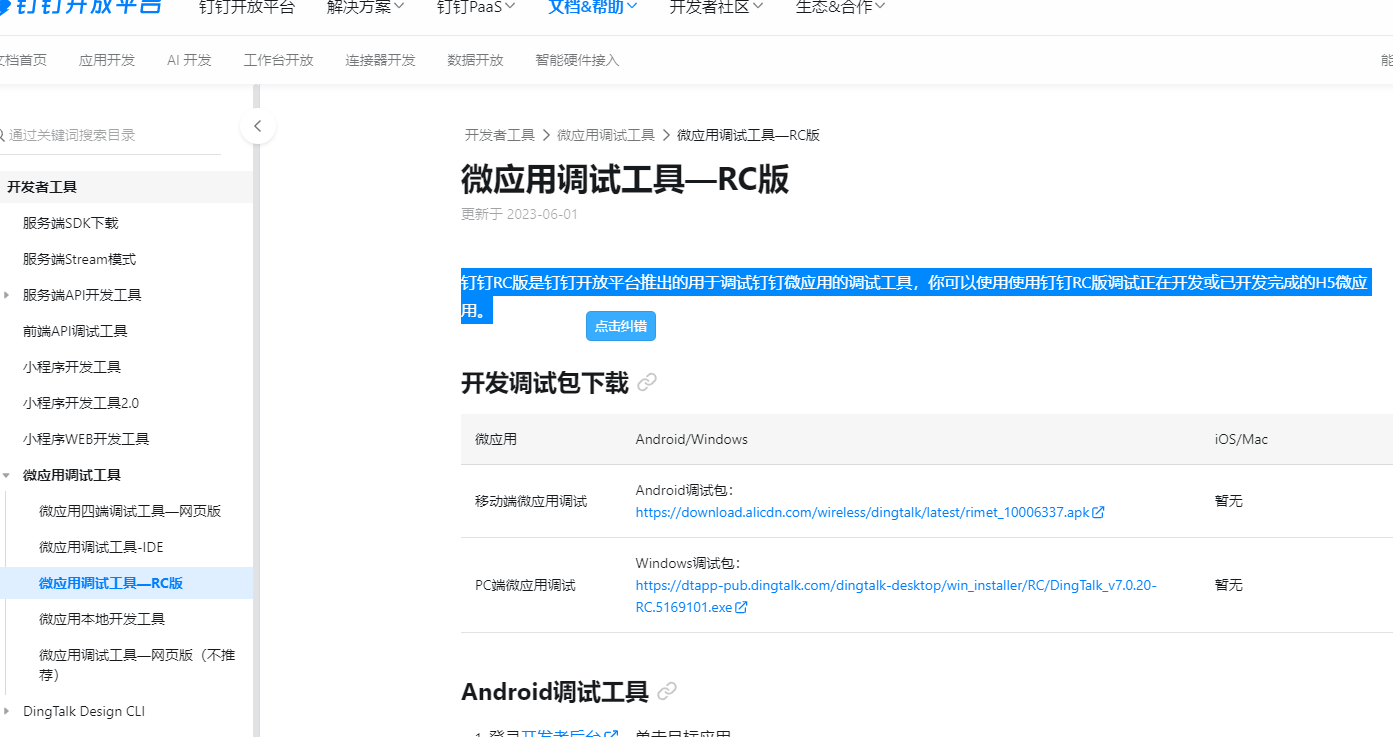Click the iOS/Mac table column header

pos(1241,439)
